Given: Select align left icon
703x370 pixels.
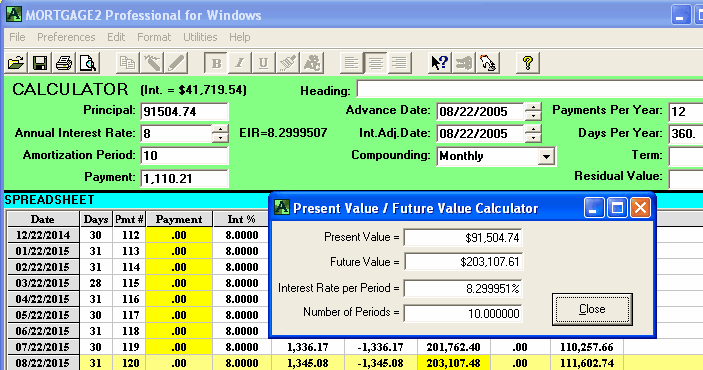Looking at the screenshot, I should click(x=351, y=63).
